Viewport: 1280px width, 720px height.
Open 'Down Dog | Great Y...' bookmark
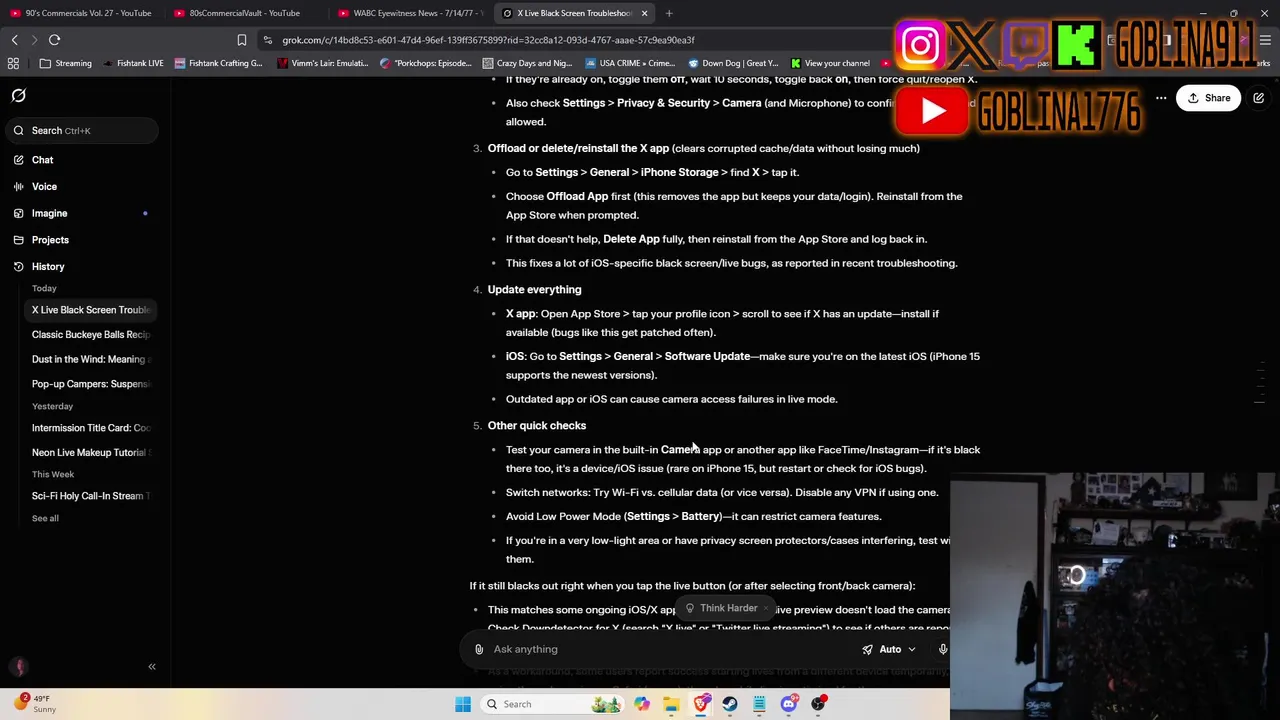(x=733, y=63)
